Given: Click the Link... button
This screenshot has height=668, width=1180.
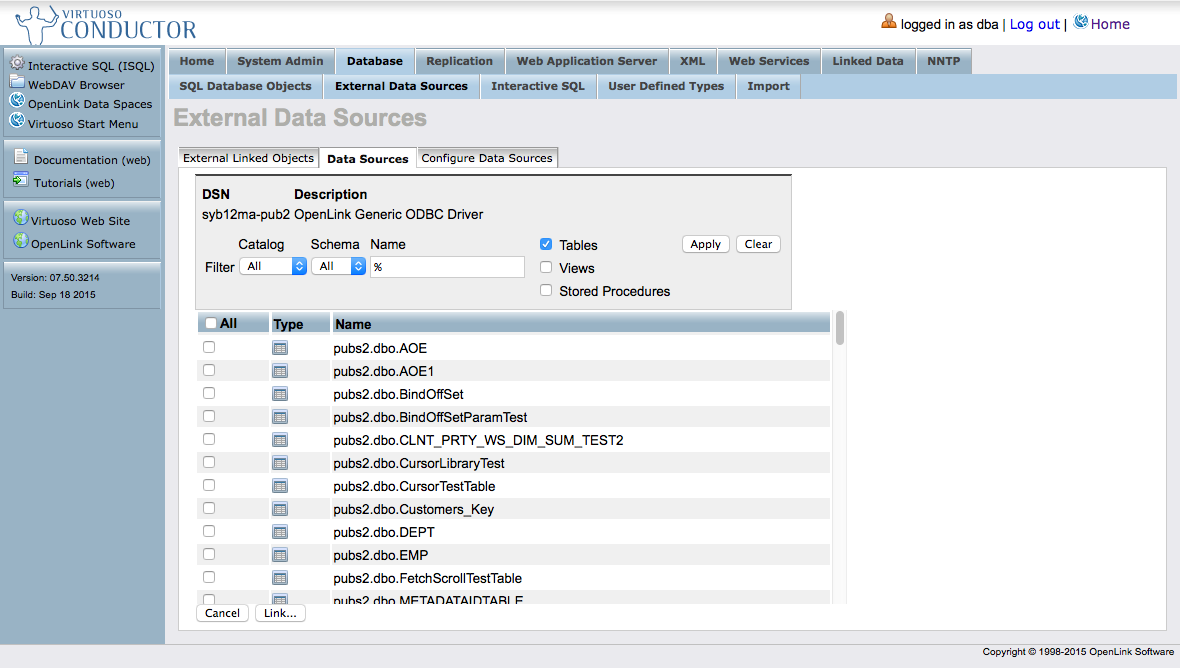Looking at the screenshot, I should 280,613.
